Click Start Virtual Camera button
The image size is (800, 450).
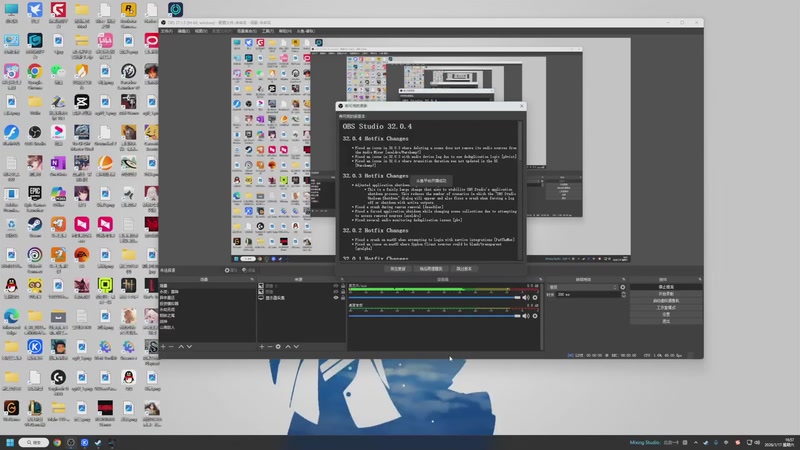(x=666, y=301)
